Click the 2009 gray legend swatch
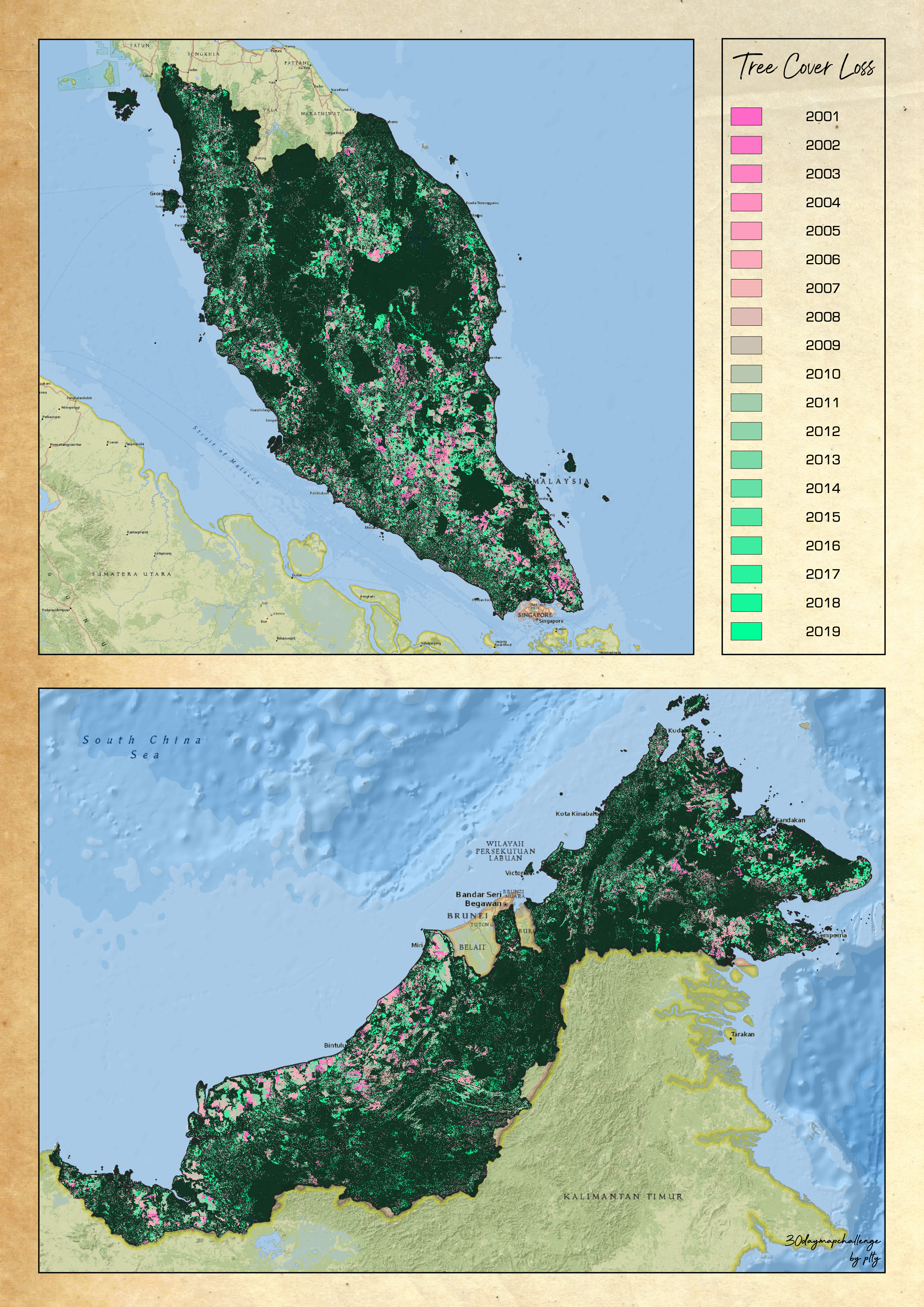This screenshot has height=1307, width=924. 746,345
